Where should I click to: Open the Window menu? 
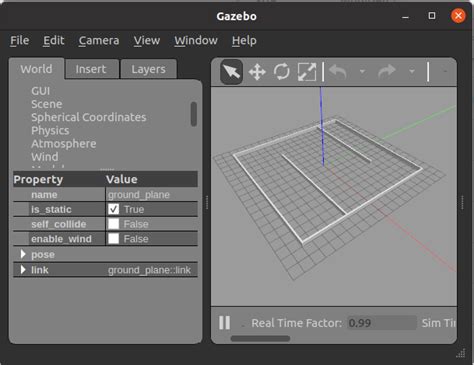click(x=196, y=41)
